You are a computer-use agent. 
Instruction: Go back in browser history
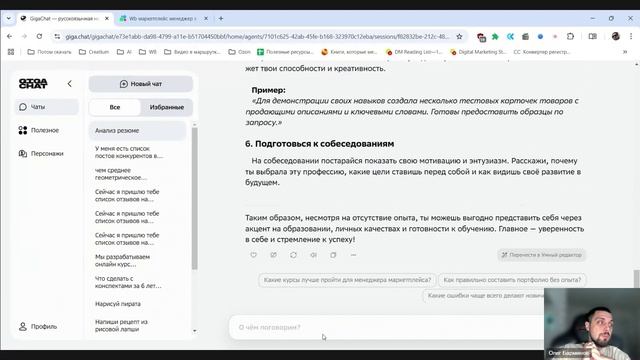pyautogui.click(x=9, y=36)
